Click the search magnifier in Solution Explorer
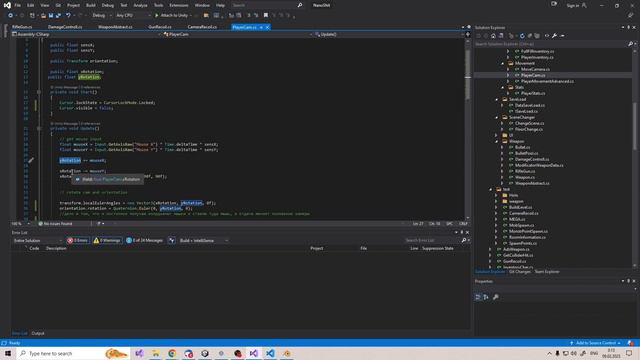This screenshot has width=640, height=360. (630, 44)
